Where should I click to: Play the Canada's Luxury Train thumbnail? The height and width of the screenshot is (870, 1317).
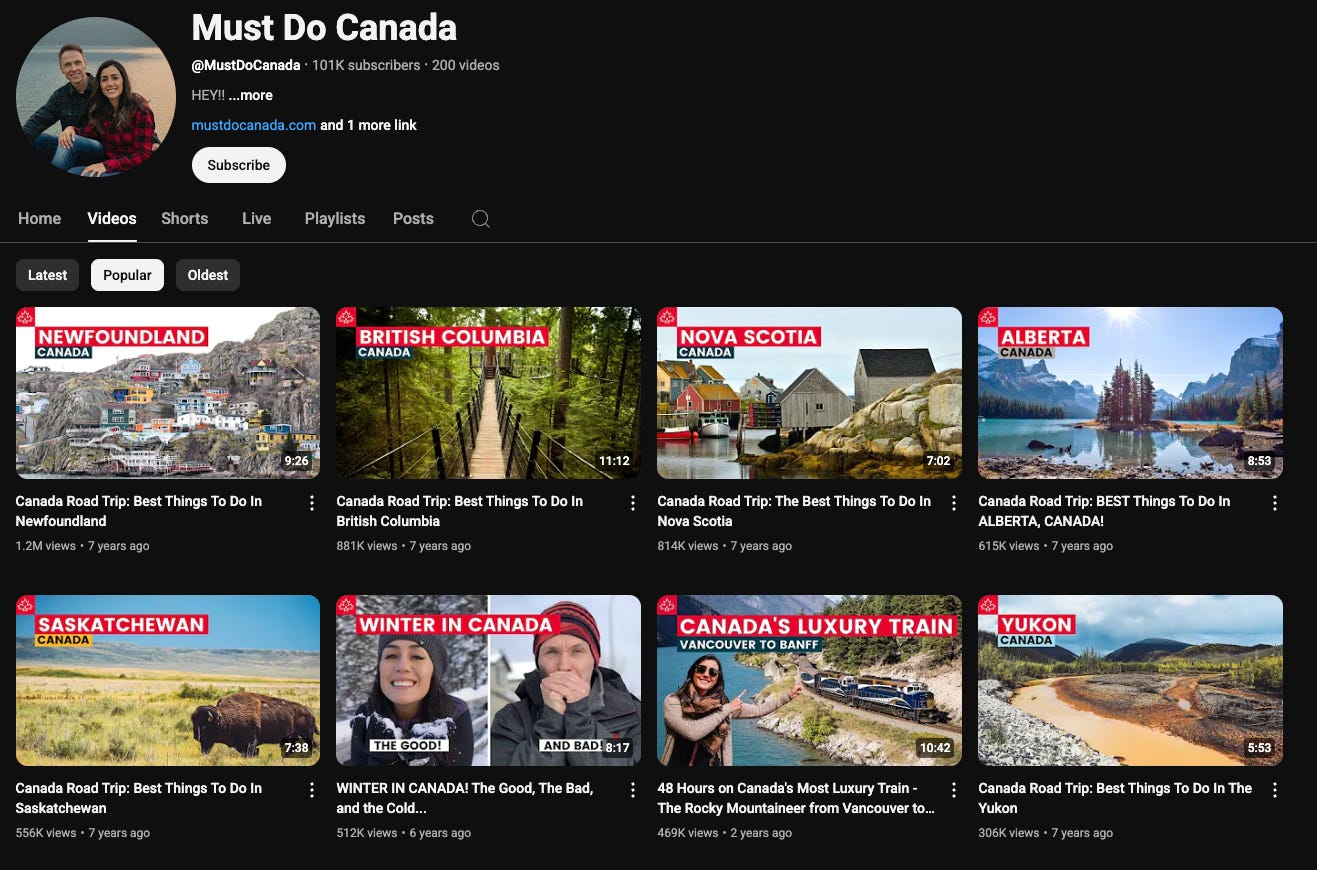[x=810, y=680]
